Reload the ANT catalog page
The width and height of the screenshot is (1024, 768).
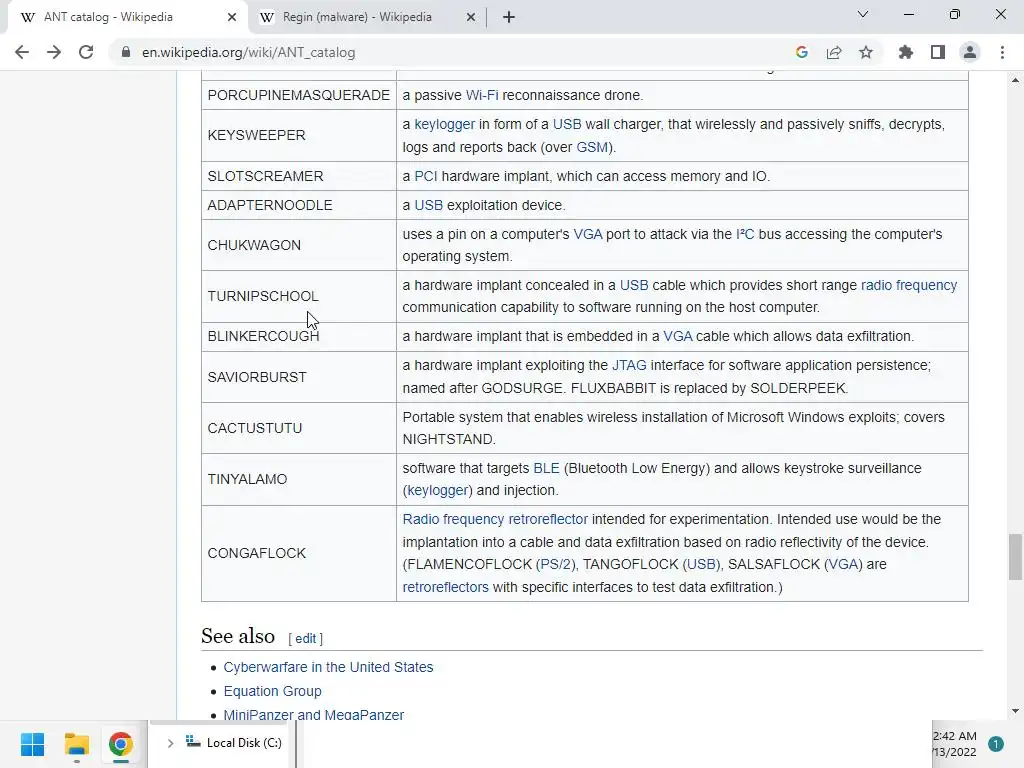86,52
